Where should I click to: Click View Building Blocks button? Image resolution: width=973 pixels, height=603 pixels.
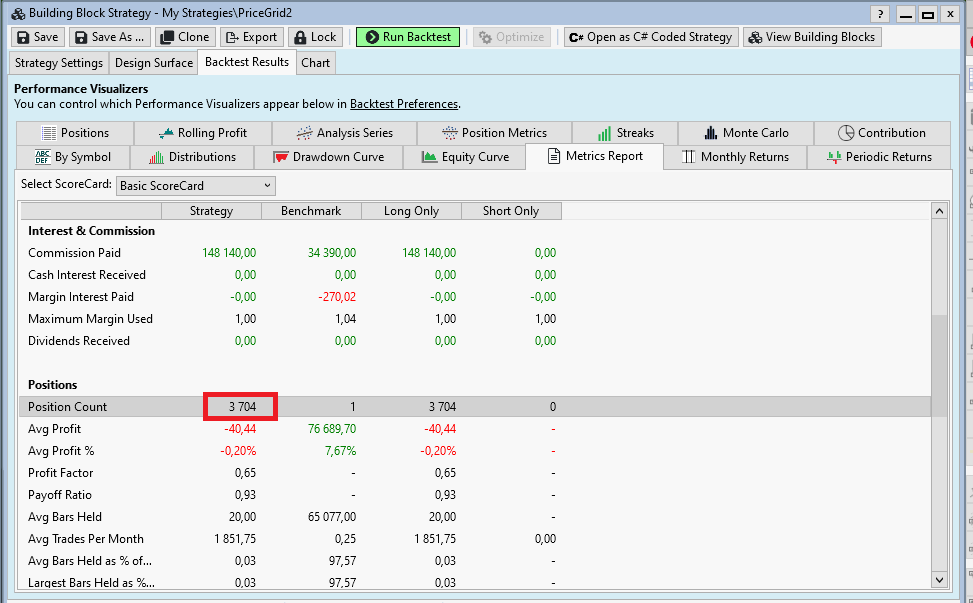pos(812,37)
